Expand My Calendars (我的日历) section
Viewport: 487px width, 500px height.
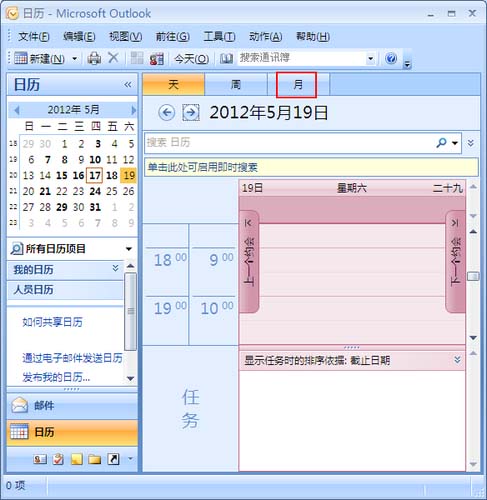point(115,268)
